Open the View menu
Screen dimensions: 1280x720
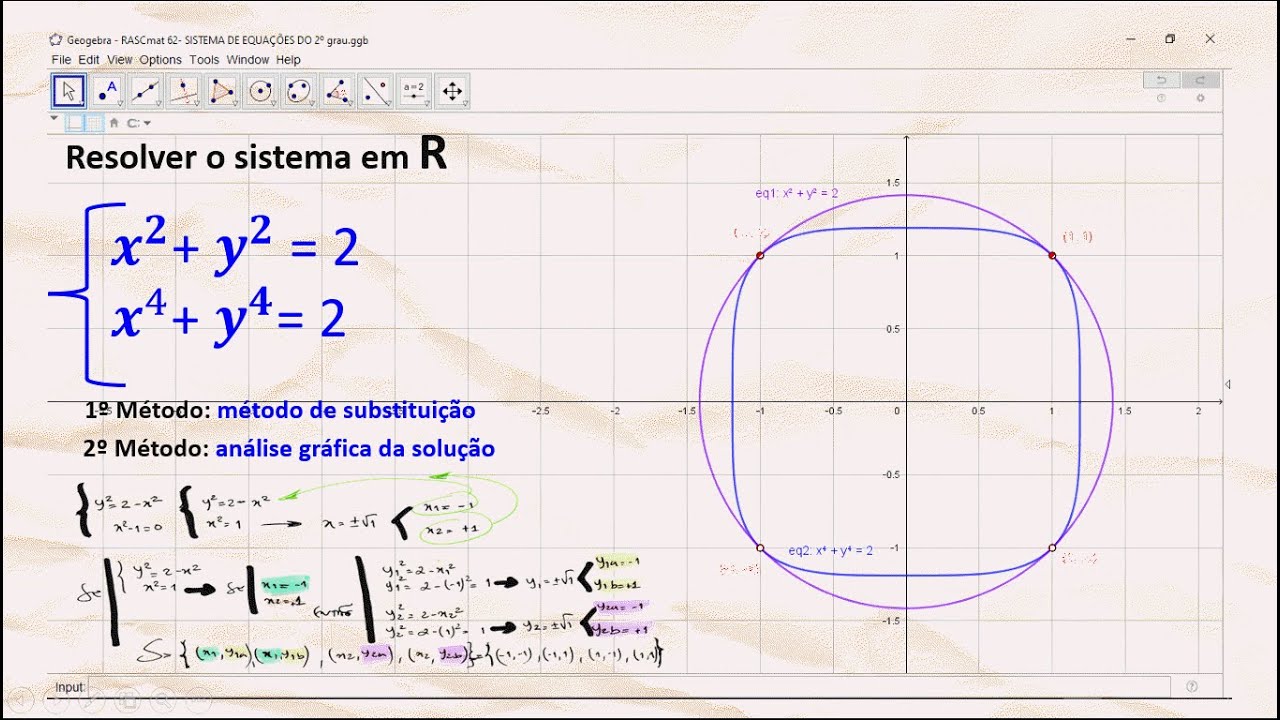120,60
